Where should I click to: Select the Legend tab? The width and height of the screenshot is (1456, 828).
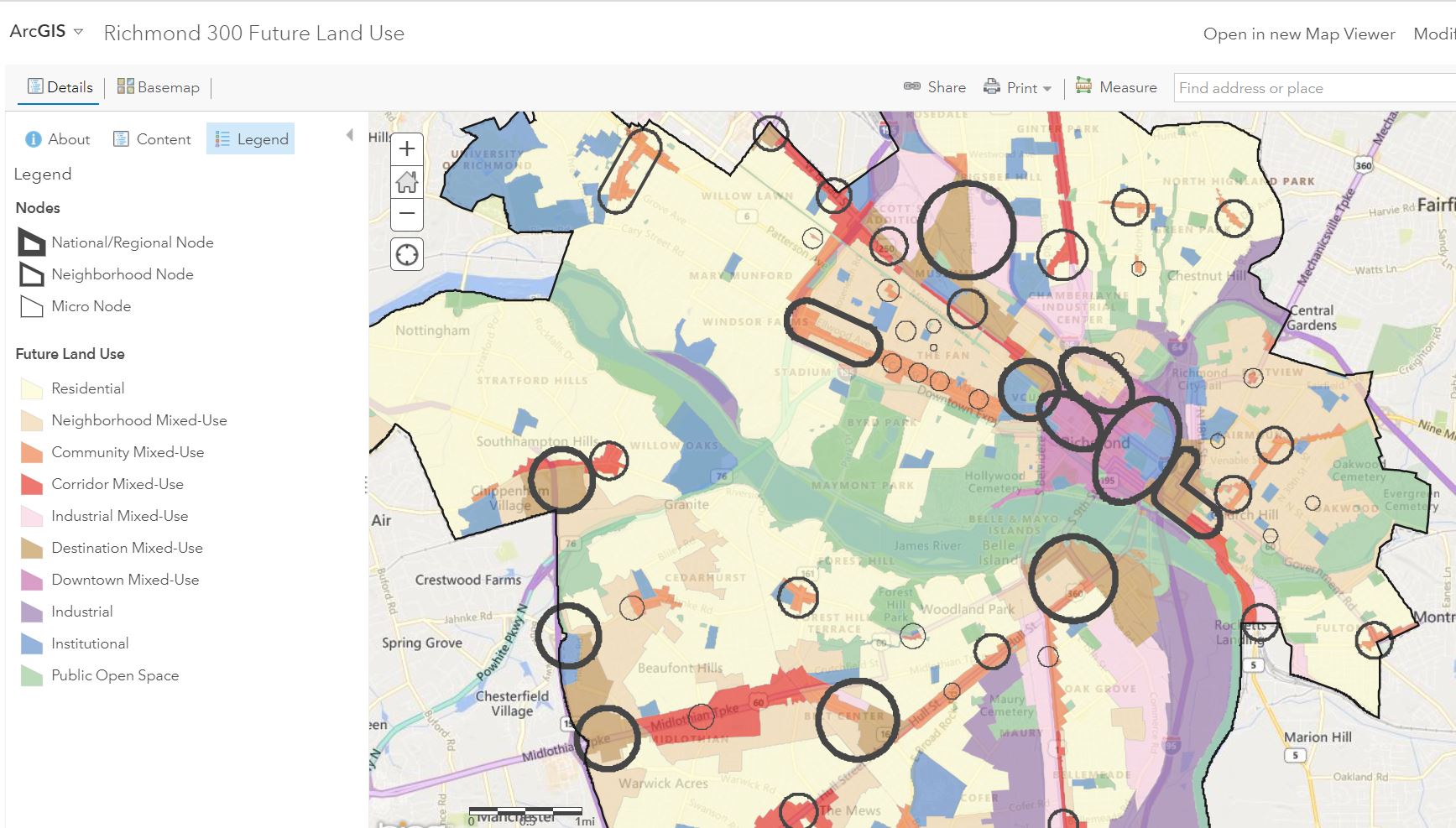coord(251,139)
